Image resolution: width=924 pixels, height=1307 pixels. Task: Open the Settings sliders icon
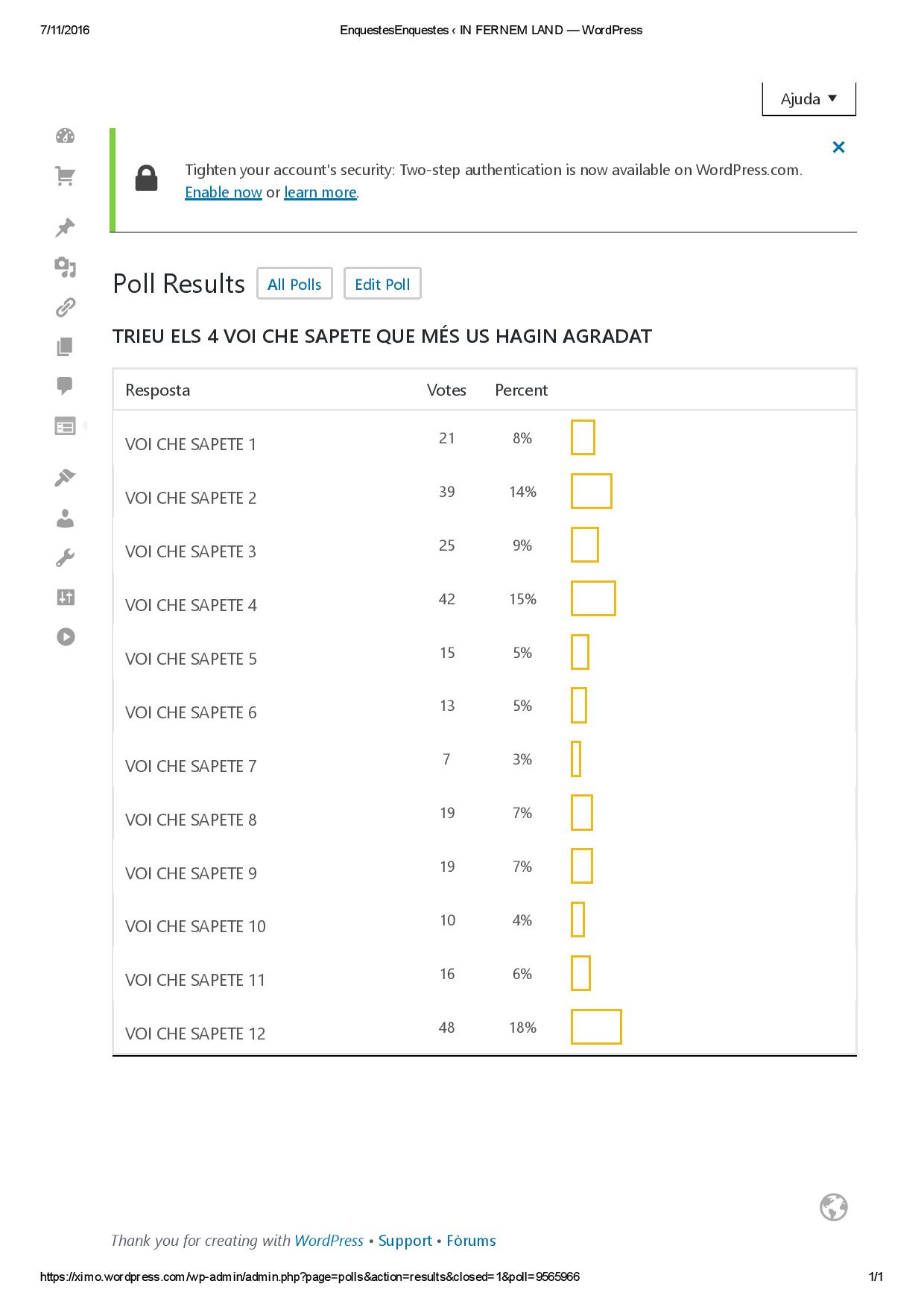tap(66, 597)
